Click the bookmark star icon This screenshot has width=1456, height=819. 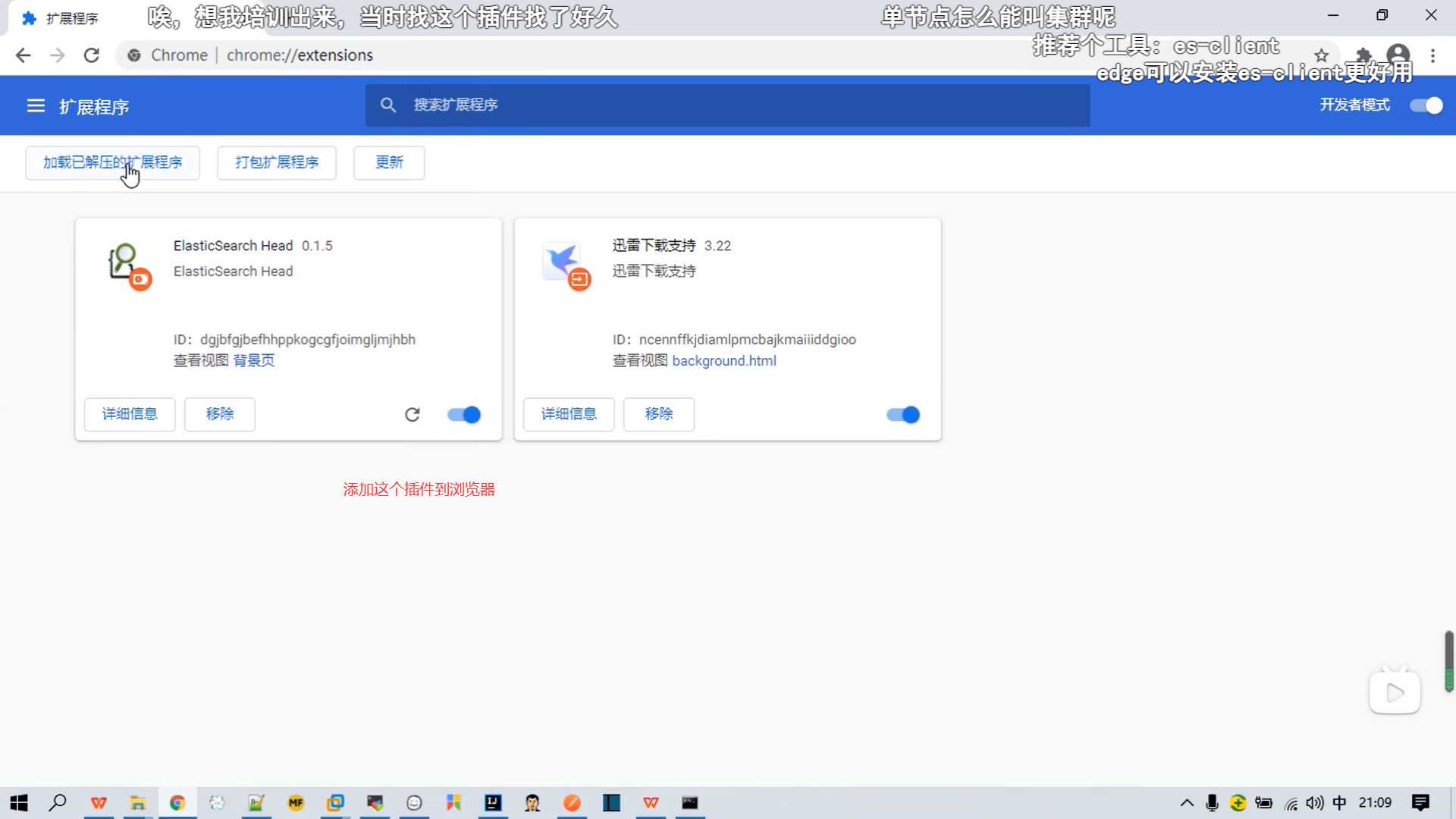1321,55
